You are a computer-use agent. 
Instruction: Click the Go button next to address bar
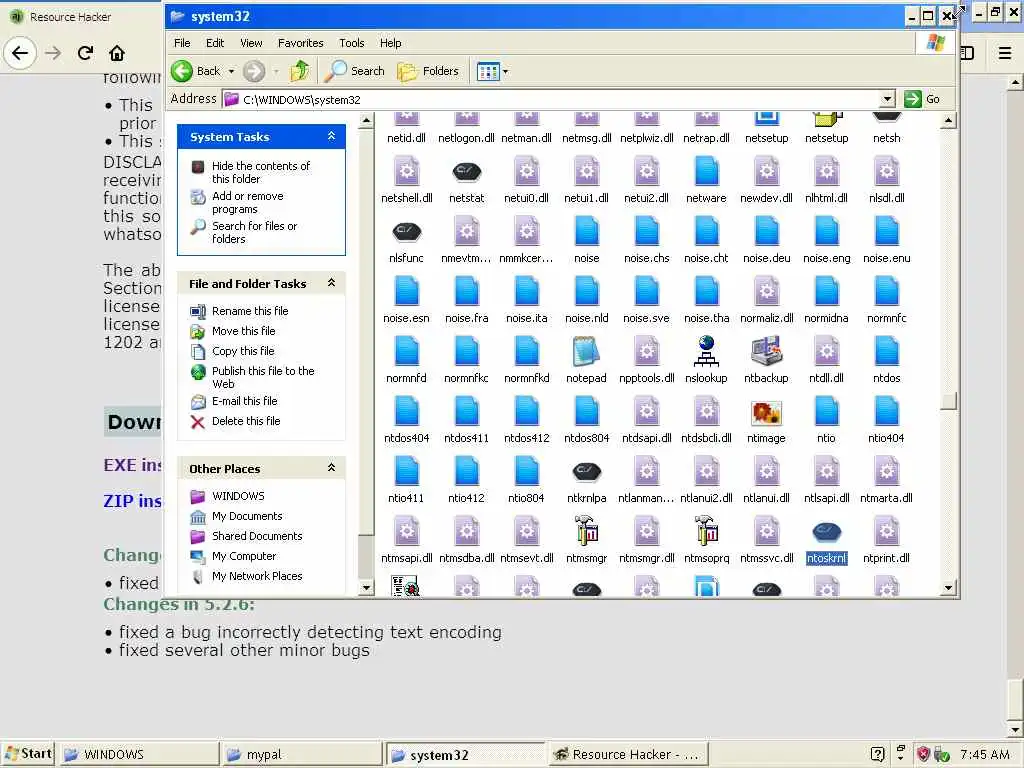(x=922, y=99)
